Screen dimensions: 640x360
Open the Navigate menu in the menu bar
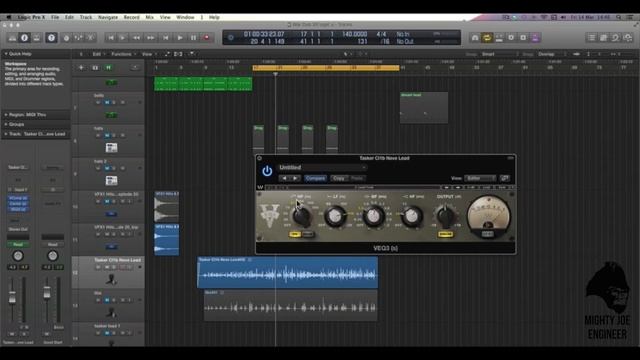point(108,17)
